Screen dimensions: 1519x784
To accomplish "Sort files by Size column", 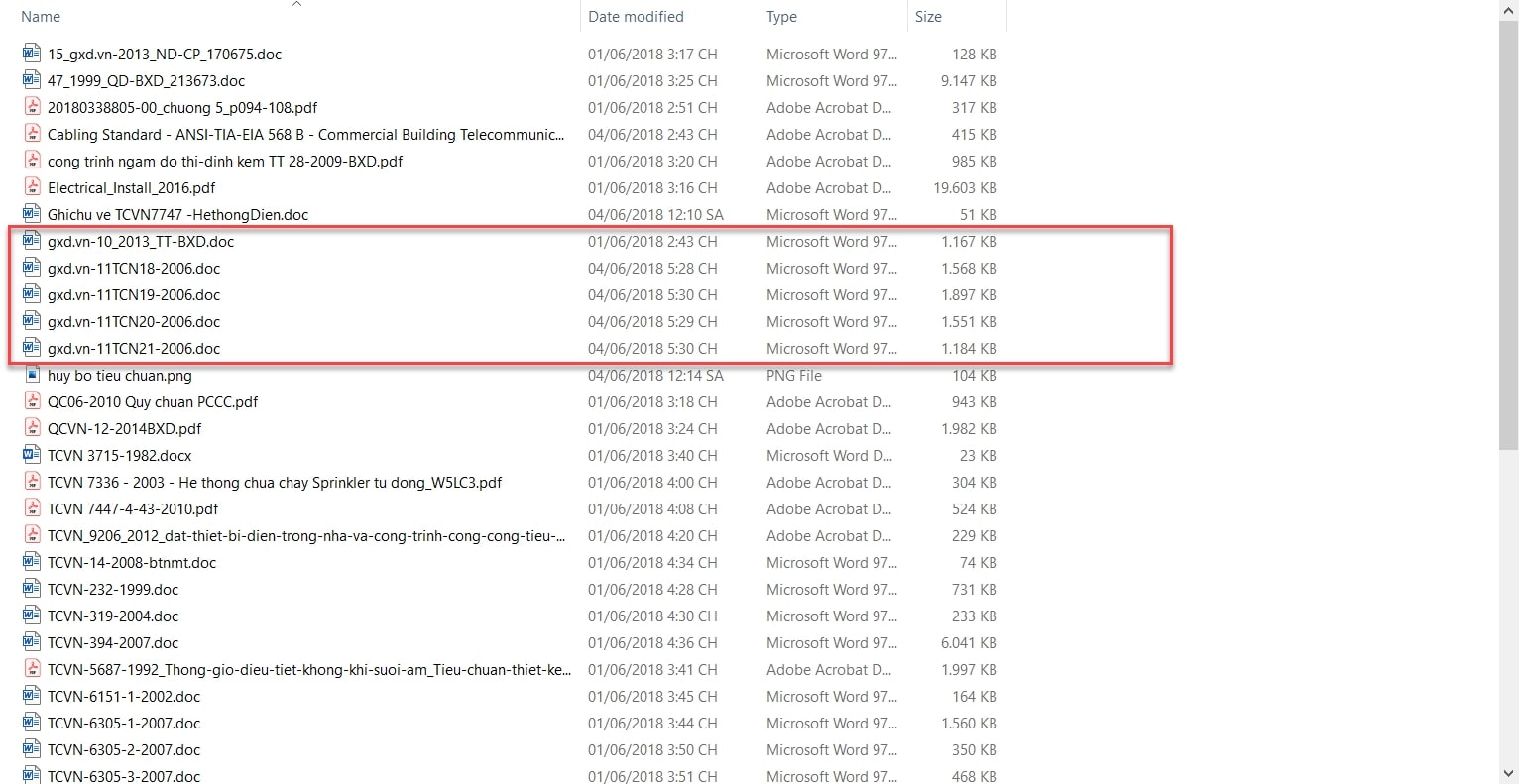I will pyautogui.click(x=928, y=17).
